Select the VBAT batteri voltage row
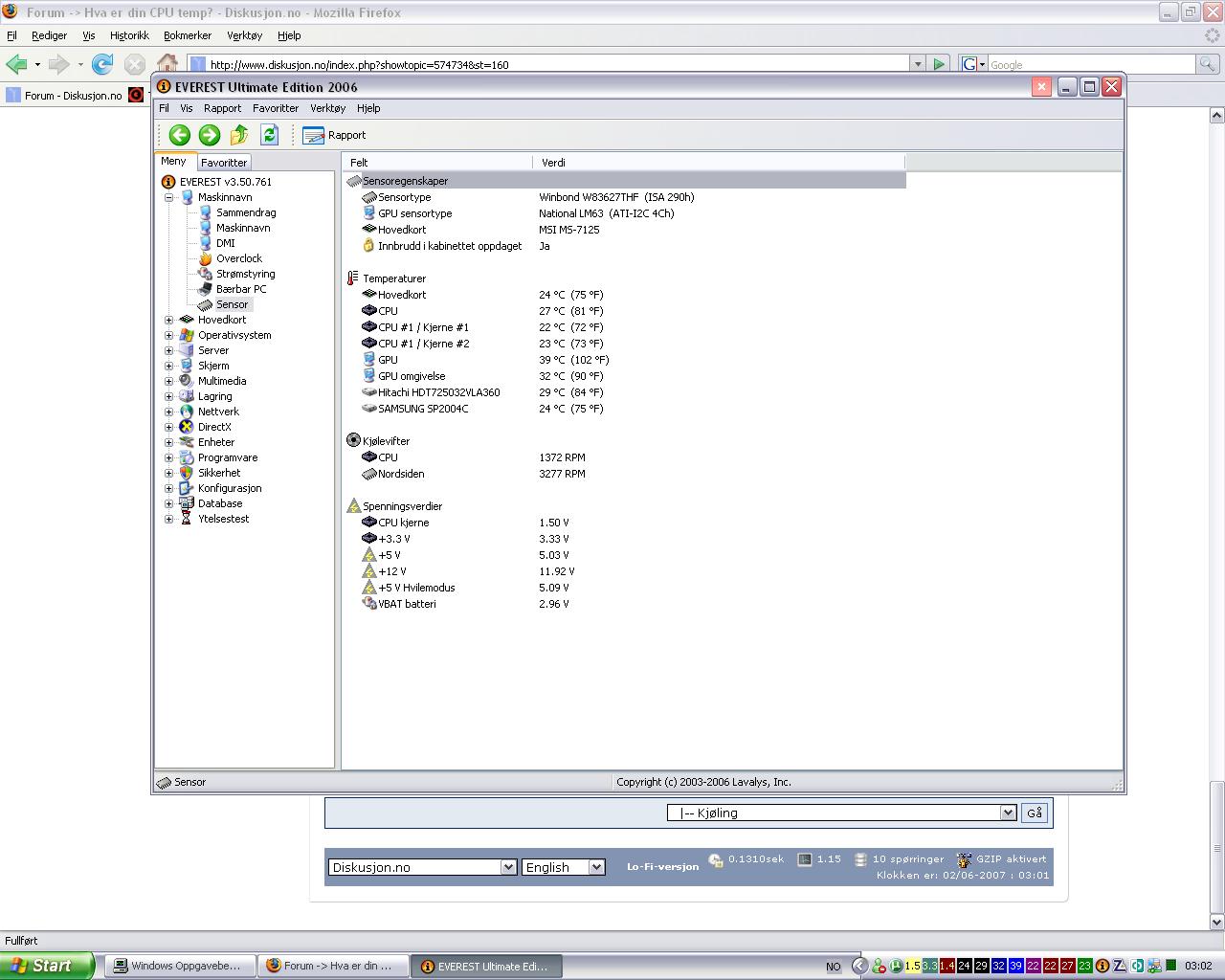 click(624, 604)
